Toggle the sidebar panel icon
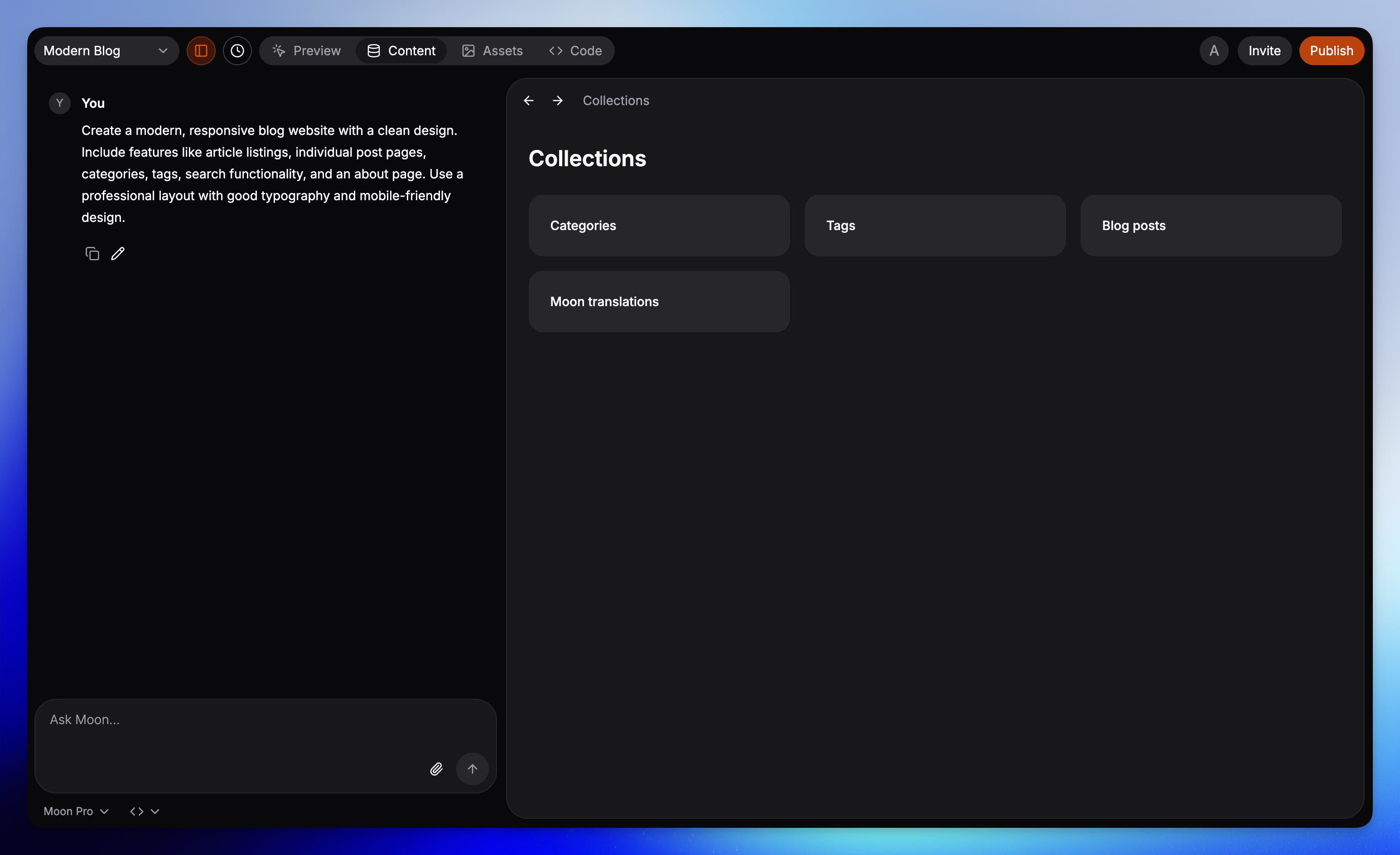 click(x=201, y=51)
